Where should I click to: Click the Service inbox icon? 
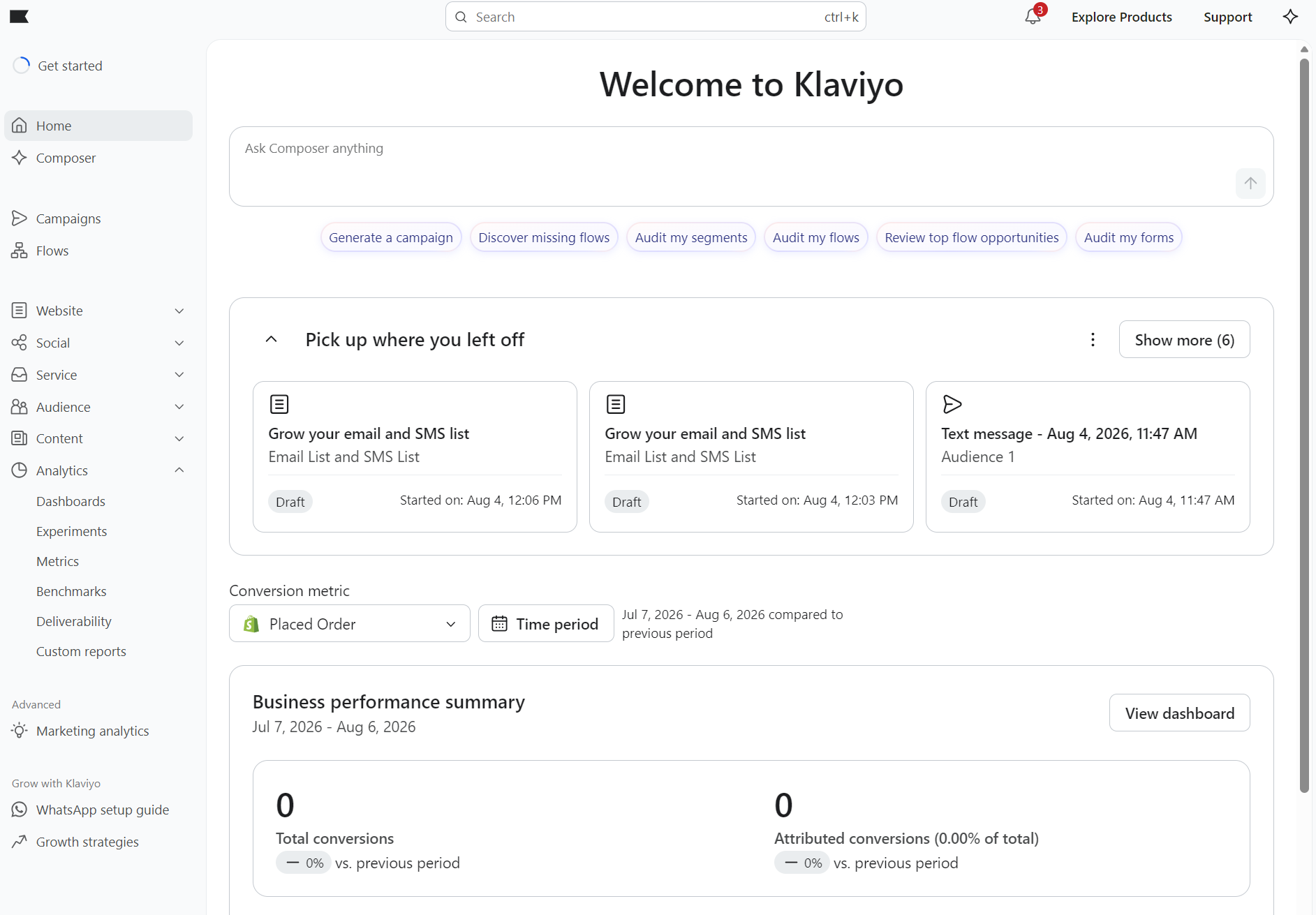coord(20,375)
